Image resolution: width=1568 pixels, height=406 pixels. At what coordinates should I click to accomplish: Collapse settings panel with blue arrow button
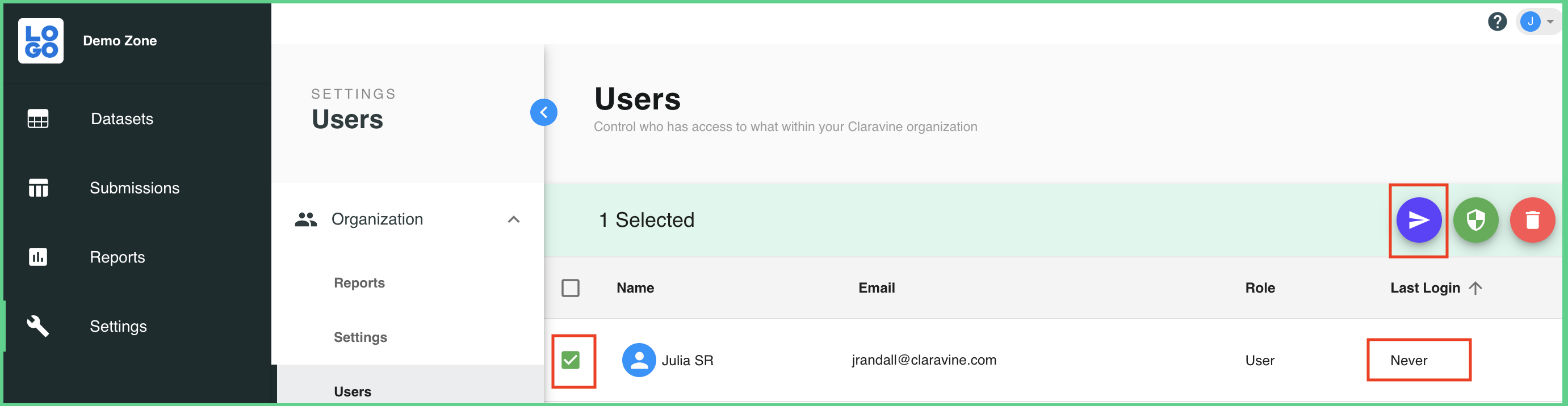coord(543,112)
